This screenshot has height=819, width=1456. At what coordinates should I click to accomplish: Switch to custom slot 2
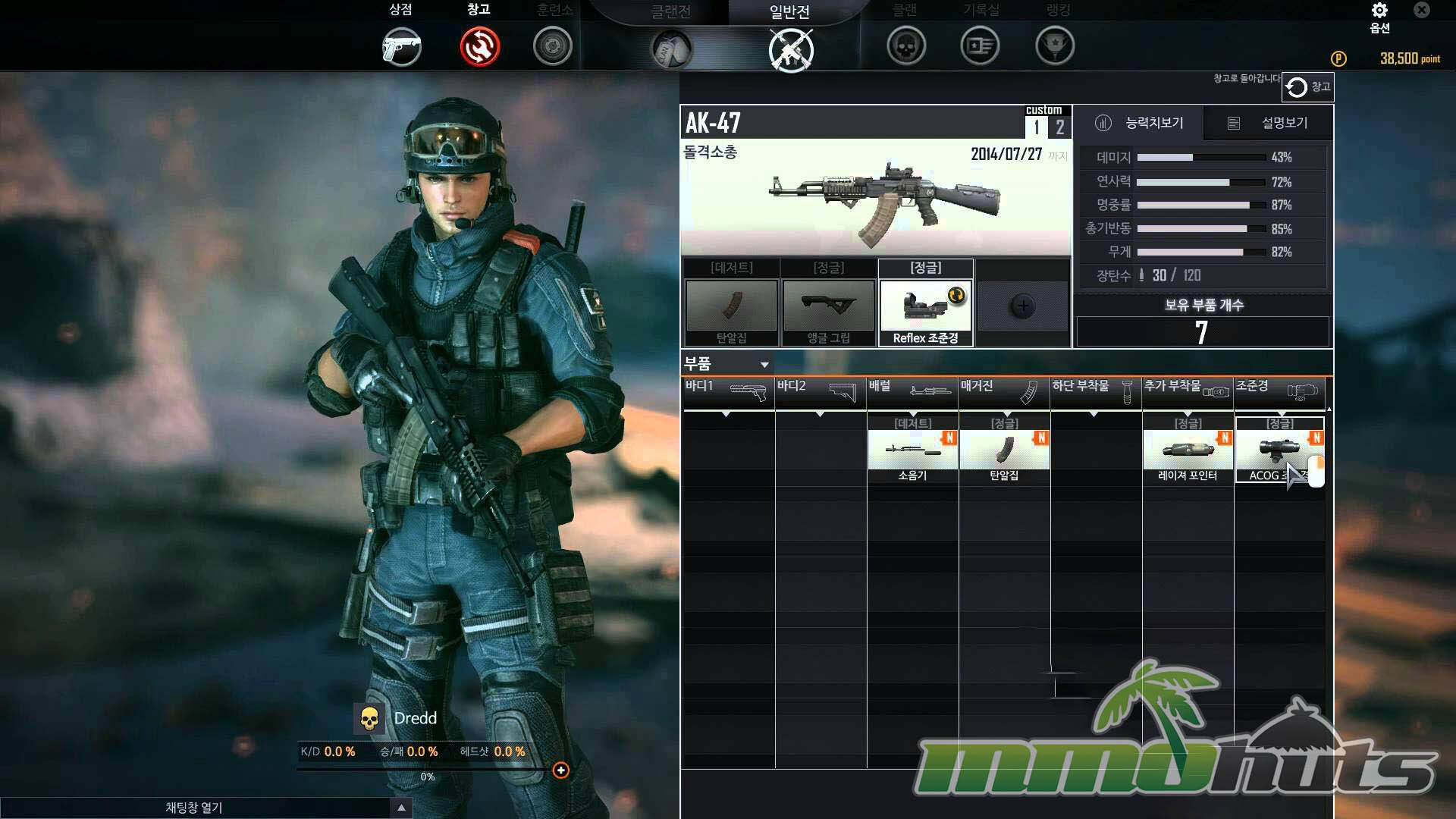point(1059,127)
